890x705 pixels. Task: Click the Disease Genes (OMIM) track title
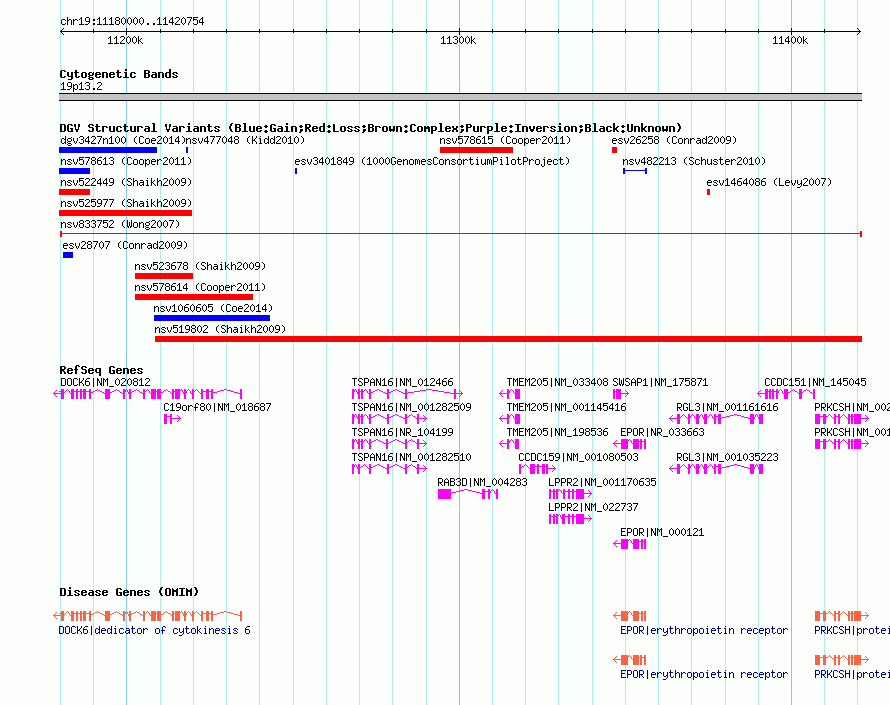129,592
